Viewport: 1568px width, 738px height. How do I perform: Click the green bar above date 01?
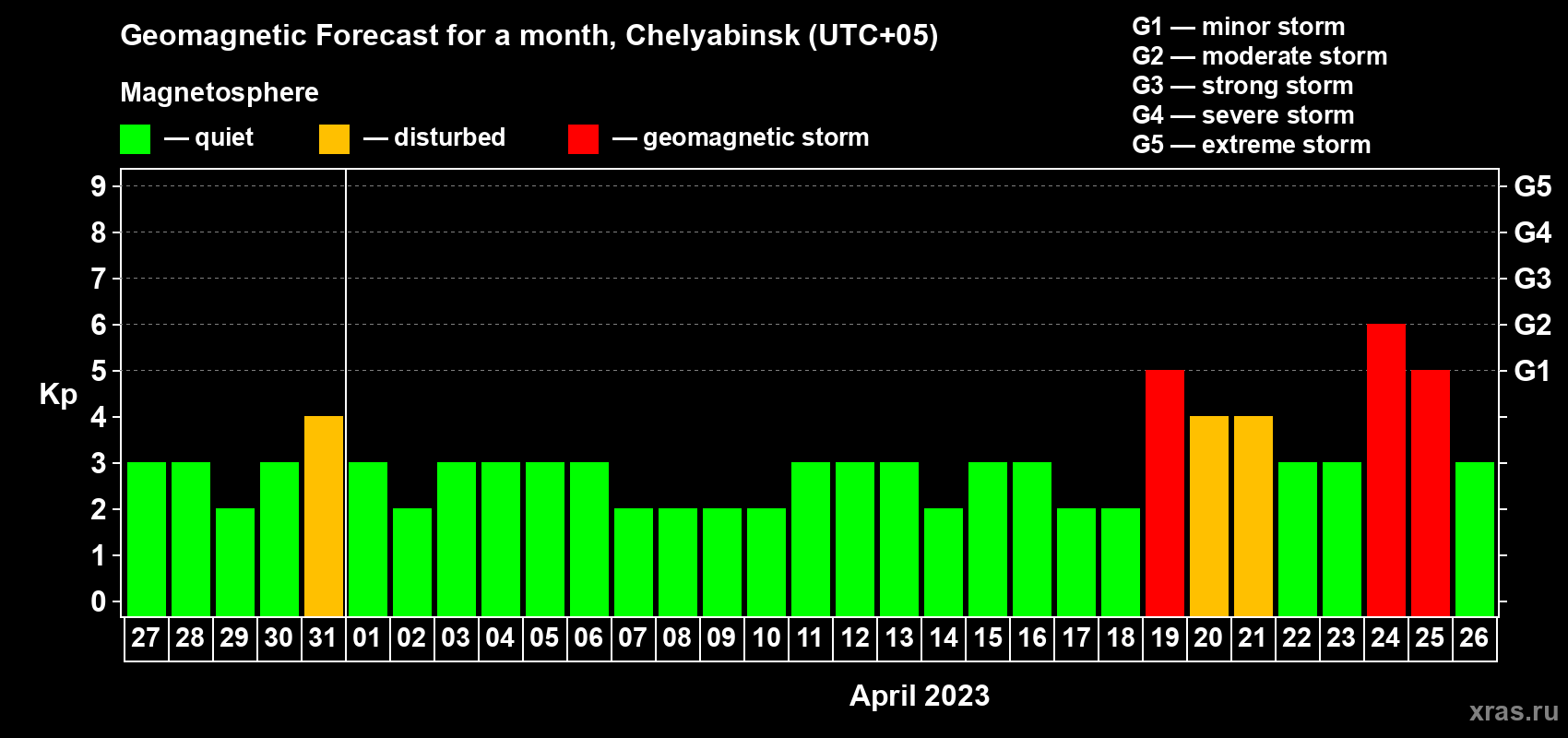(x=368, y=540)
